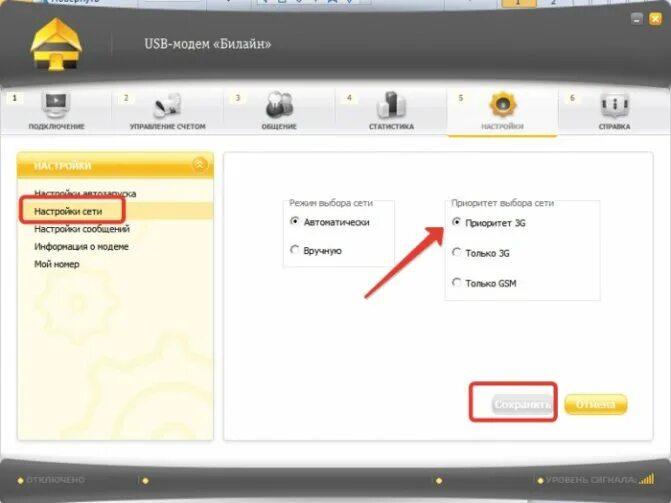
Task: Select Автоматически network selection mode
Action: pos(294,221)
